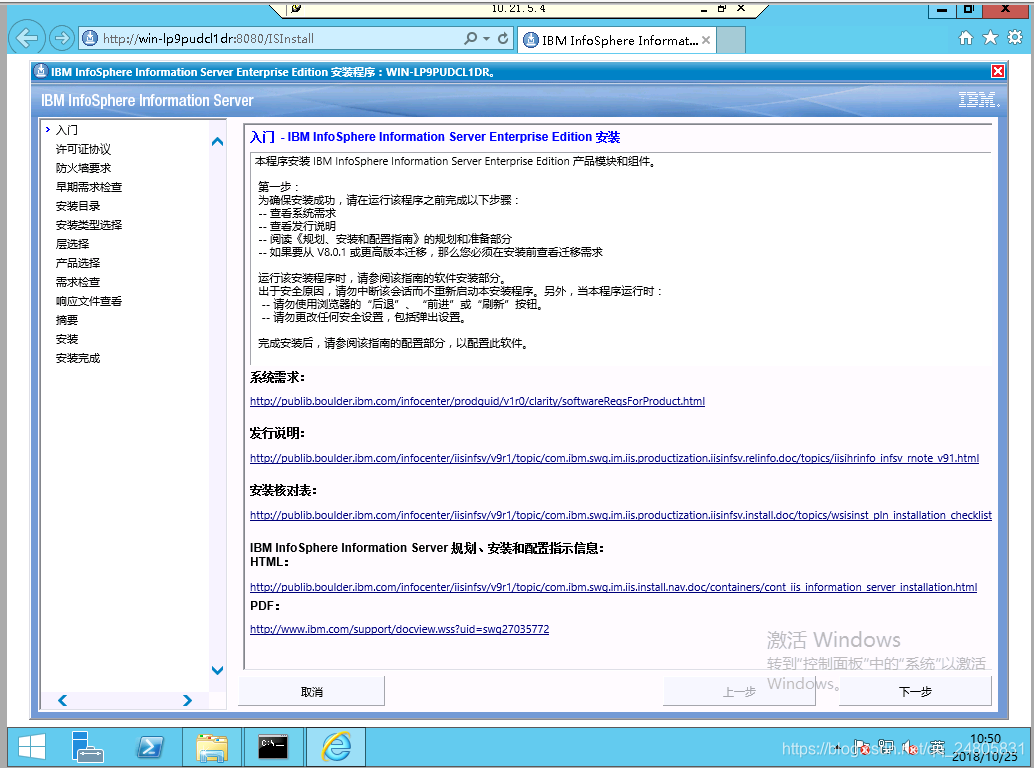Click the sidebar scroll right arrow
Screen dimensions: 1034x768
tap(187, 700)
